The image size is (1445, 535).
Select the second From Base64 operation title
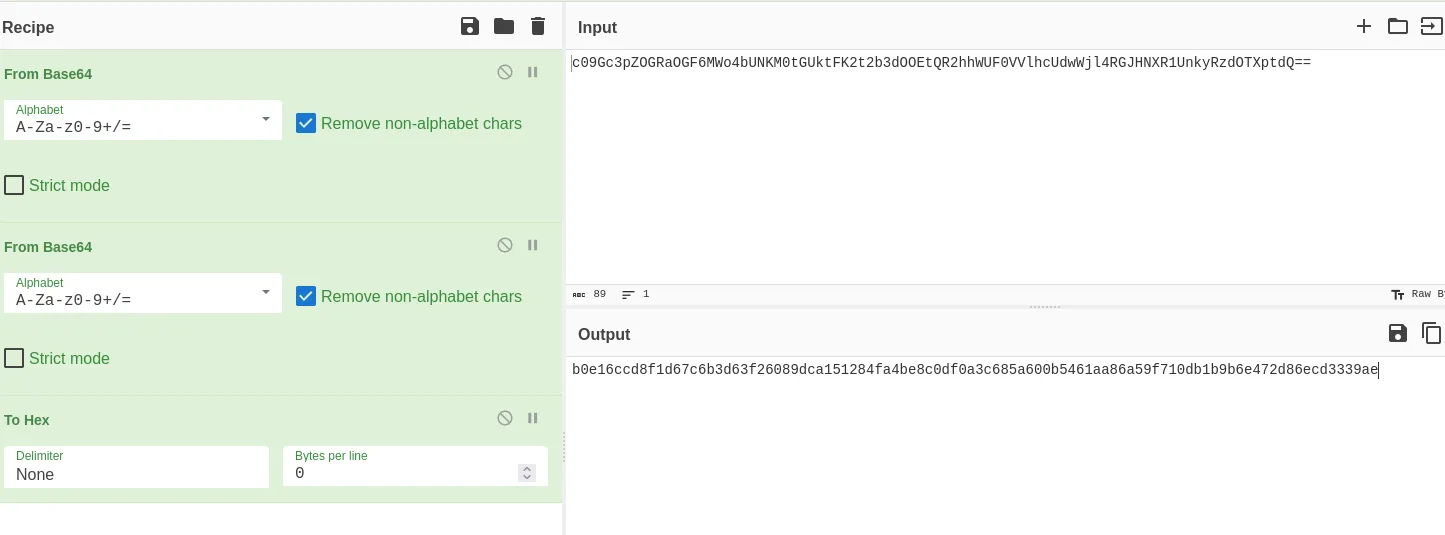(48, 247)
